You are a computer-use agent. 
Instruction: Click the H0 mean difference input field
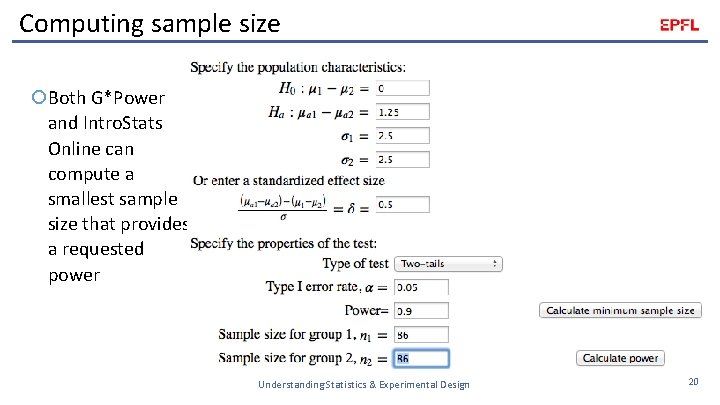(402, 89)
